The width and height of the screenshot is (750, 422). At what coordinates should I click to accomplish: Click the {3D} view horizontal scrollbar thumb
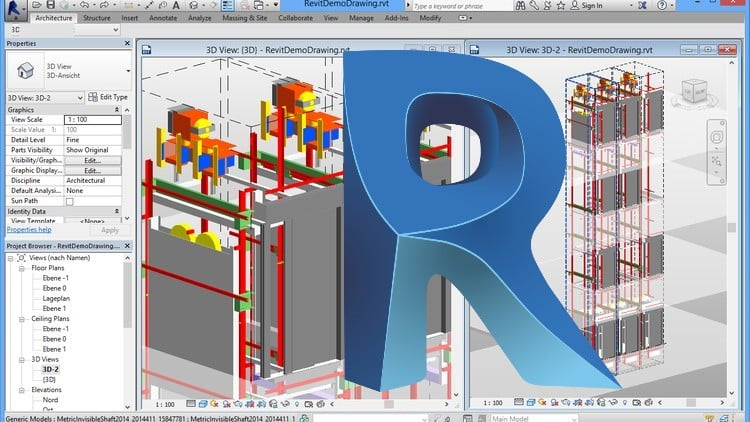coord(389,404)
